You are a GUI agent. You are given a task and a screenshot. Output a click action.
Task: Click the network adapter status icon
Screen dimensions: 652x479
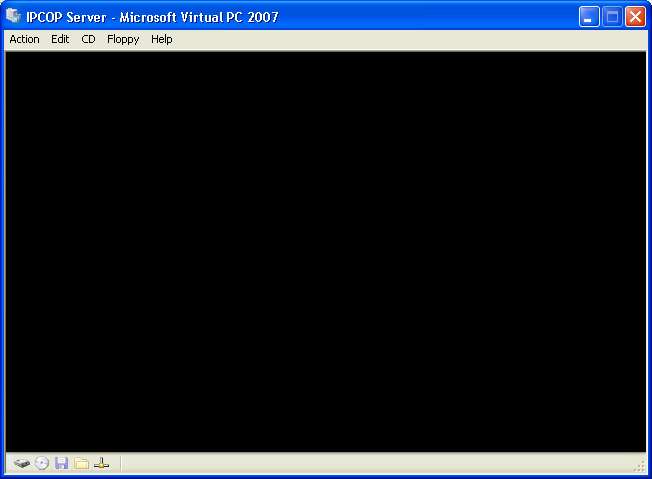click(x=101, y=463)
